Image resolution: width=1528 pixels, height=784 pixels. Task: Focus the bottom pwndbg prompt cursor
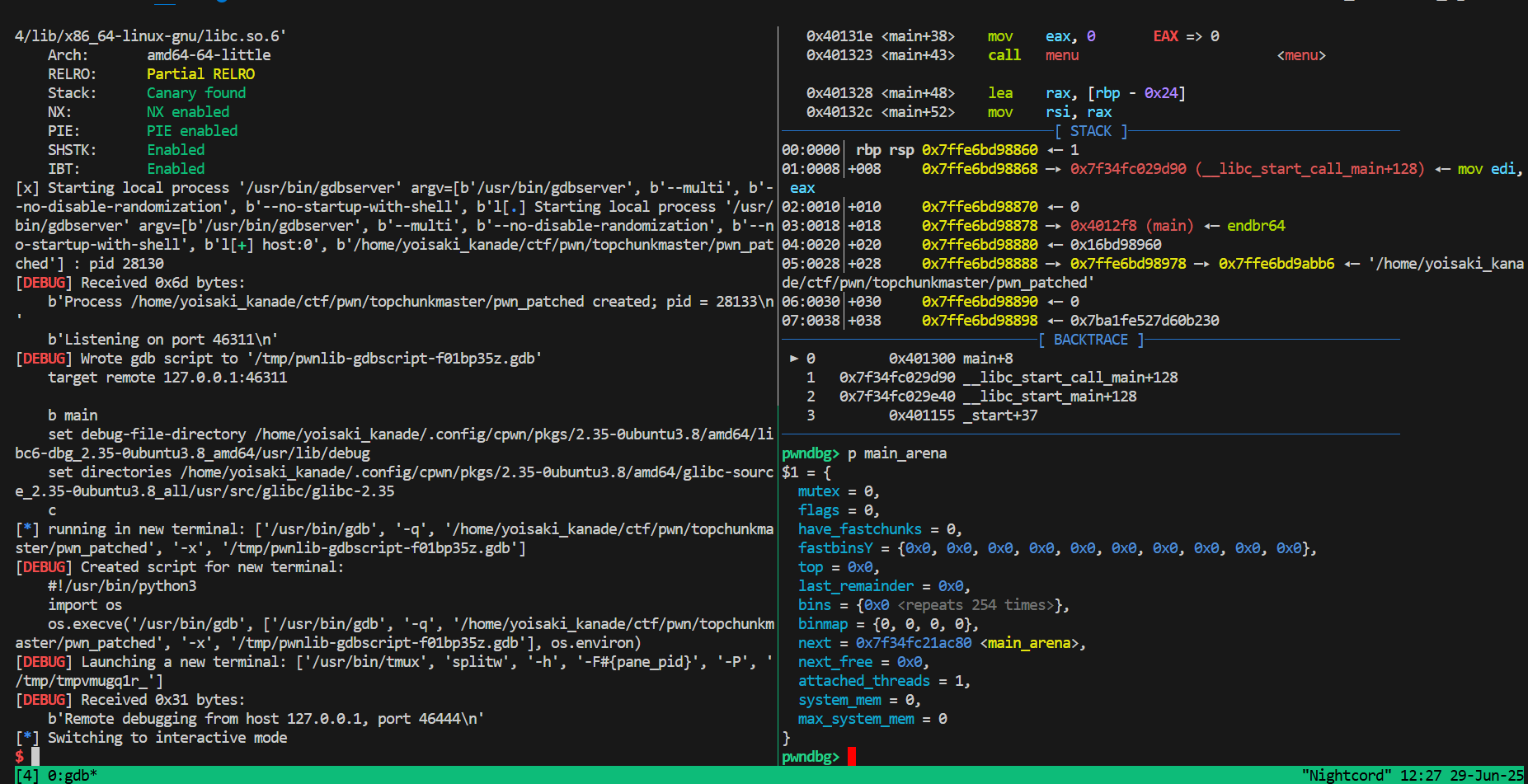pos(851,756)
